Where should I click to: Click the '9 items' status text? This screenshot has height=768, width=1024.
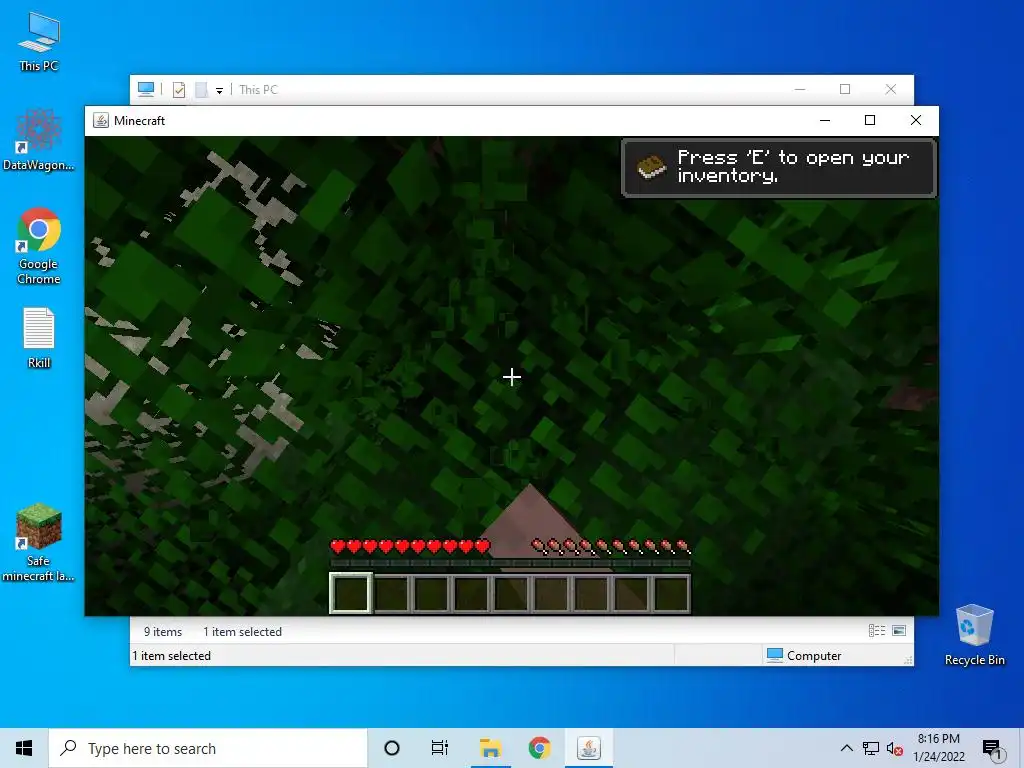pyautogui.click(x=163, y=632)
